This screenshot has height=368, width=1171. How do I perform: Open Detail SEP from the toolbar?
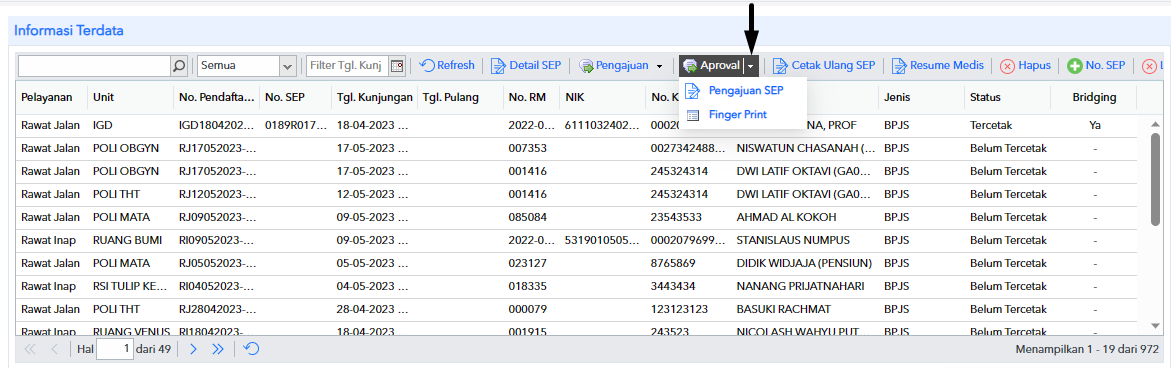tap(527, 66)
